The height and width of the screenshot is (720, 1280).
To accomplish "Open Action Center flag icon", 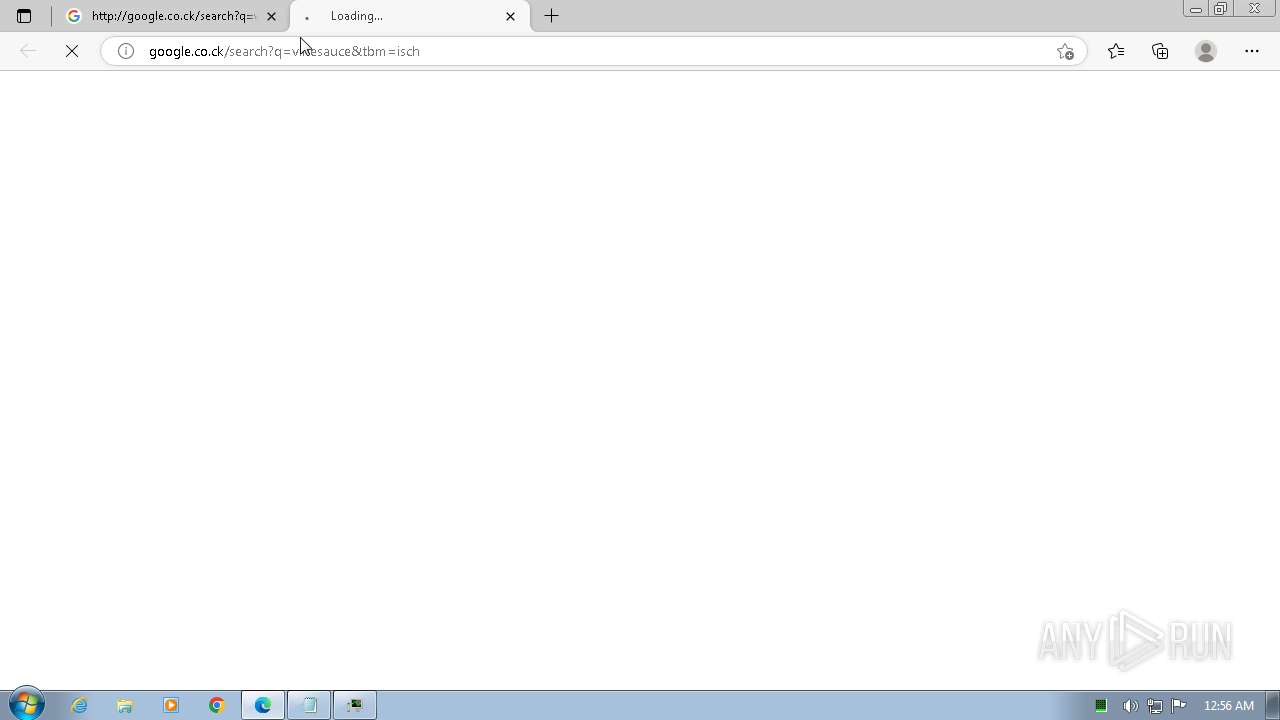I will tap(1180, 706).
